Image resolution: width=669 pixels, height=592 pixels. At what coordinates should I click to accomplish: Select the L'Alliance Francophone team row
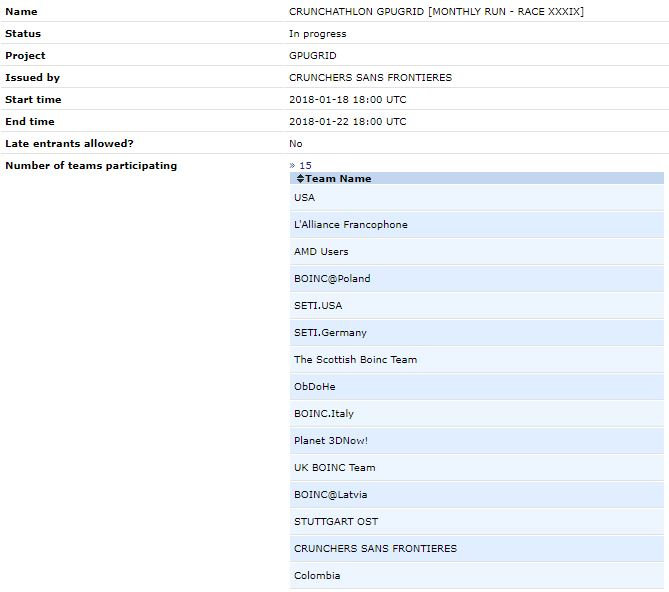point(477,225)
